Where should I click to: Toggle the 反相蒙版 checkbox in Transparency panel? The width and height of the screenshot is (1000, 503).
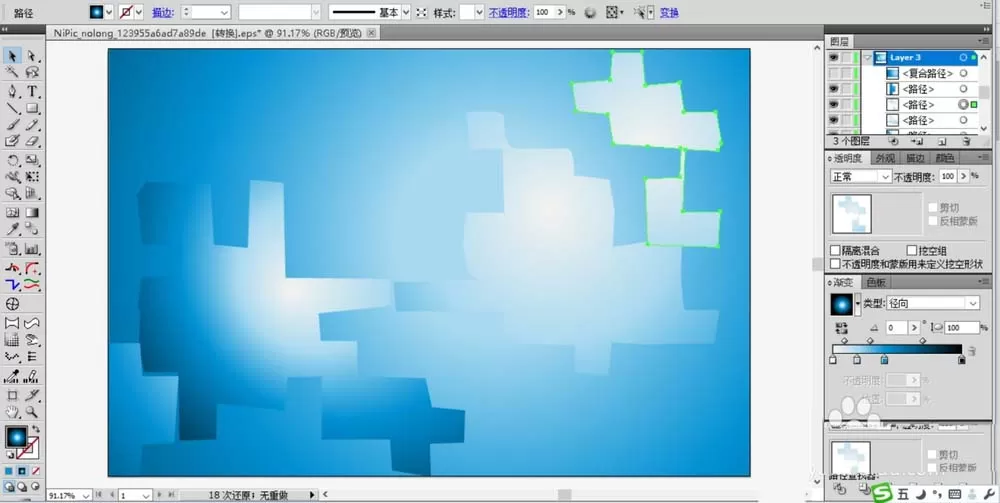pyautogui.click(x=932, y=221)
